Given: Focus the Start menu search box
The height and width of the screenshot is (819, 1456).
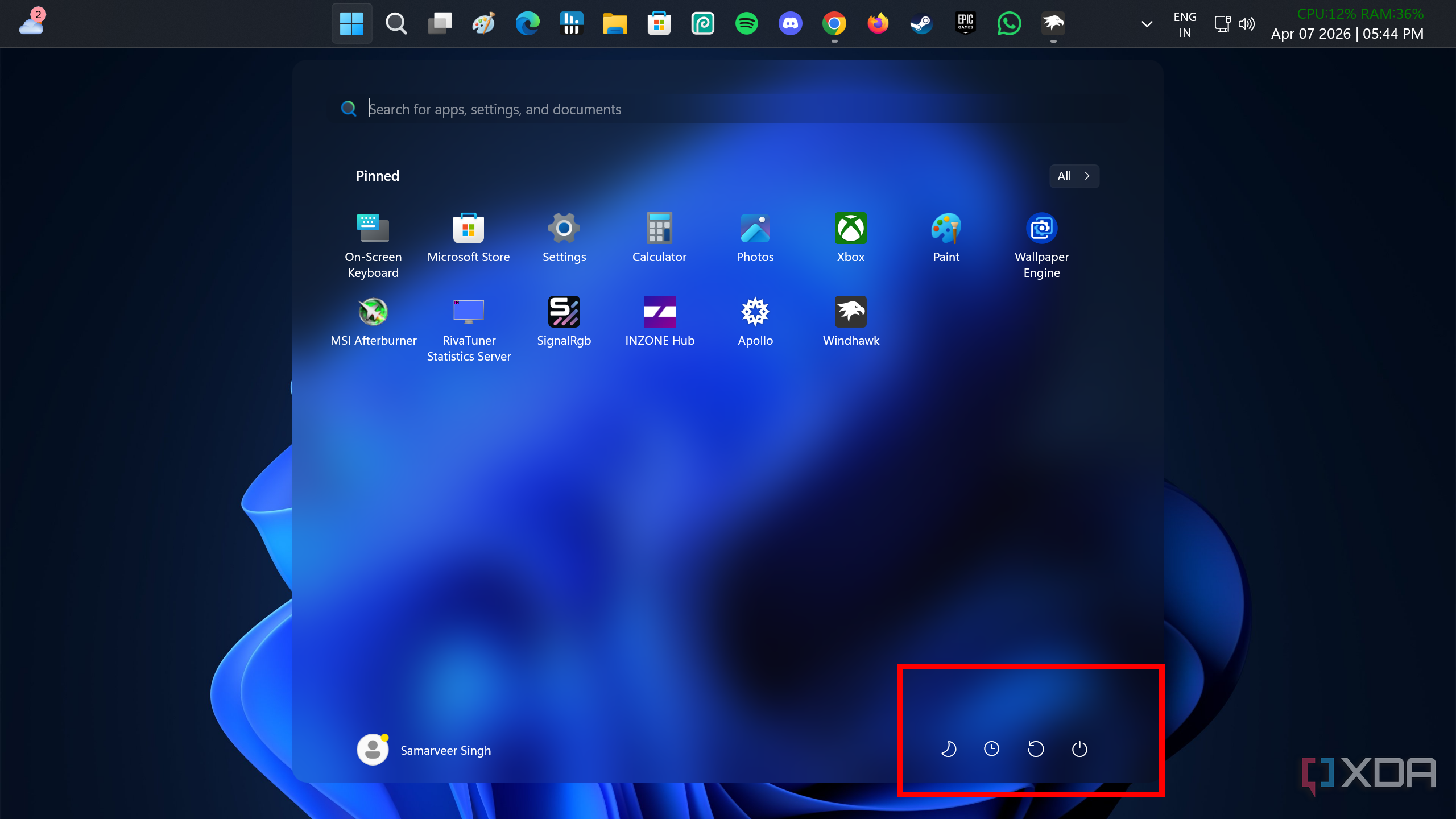Looking at the screenshot, I should coord(728,109).
